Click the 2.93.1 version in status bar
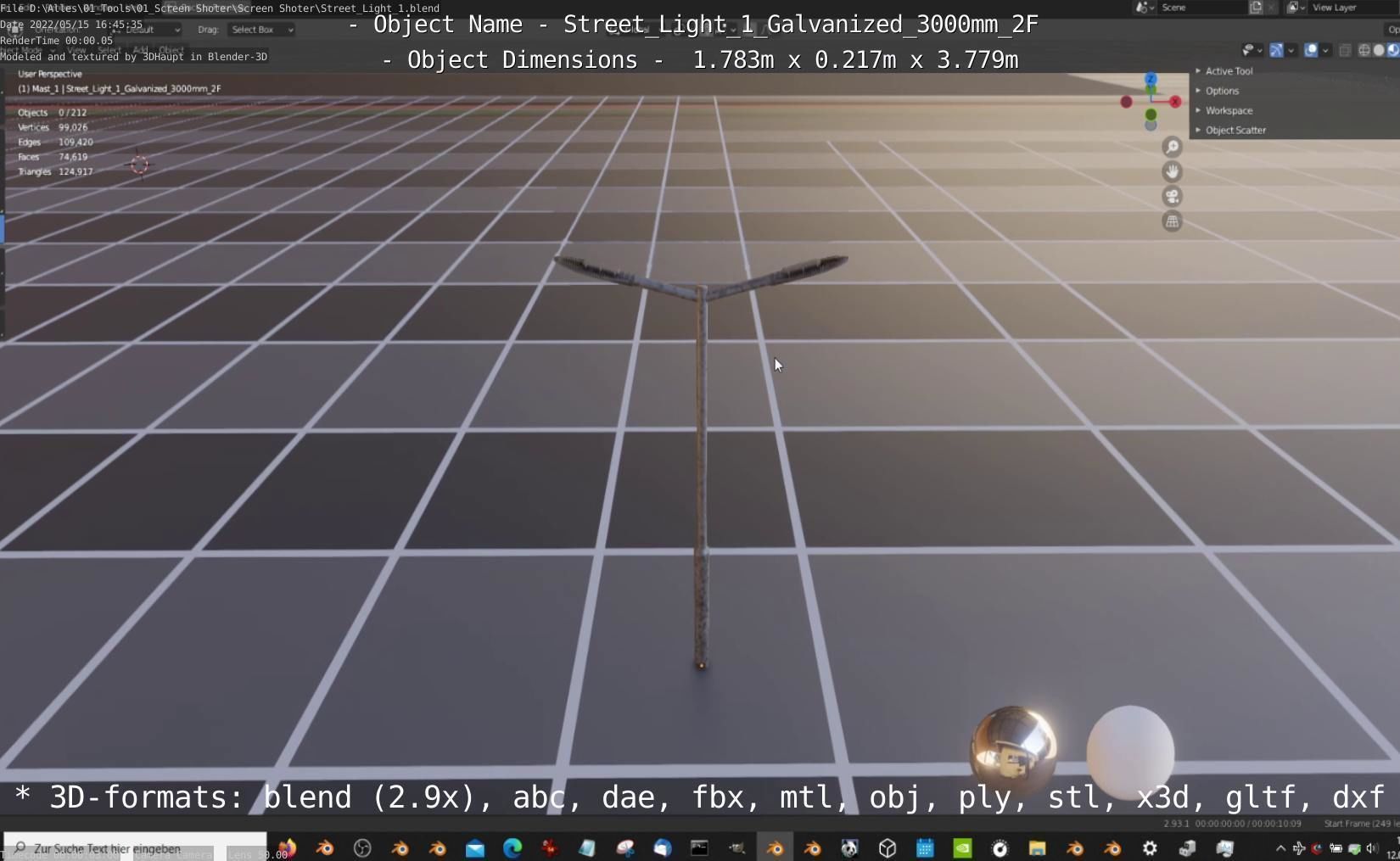1400x861 pixels. point(1176,824)
